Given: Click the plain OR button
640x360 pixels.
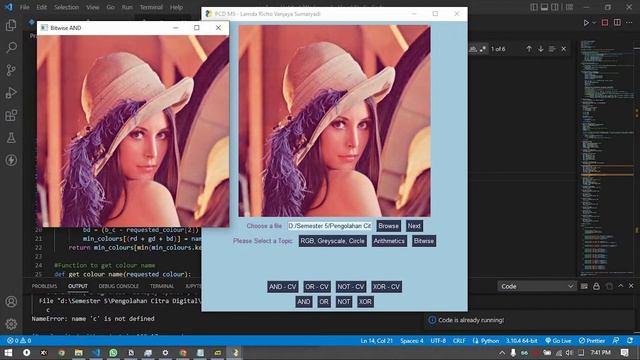Looking at the screenshot, I should tap(324, 302).
